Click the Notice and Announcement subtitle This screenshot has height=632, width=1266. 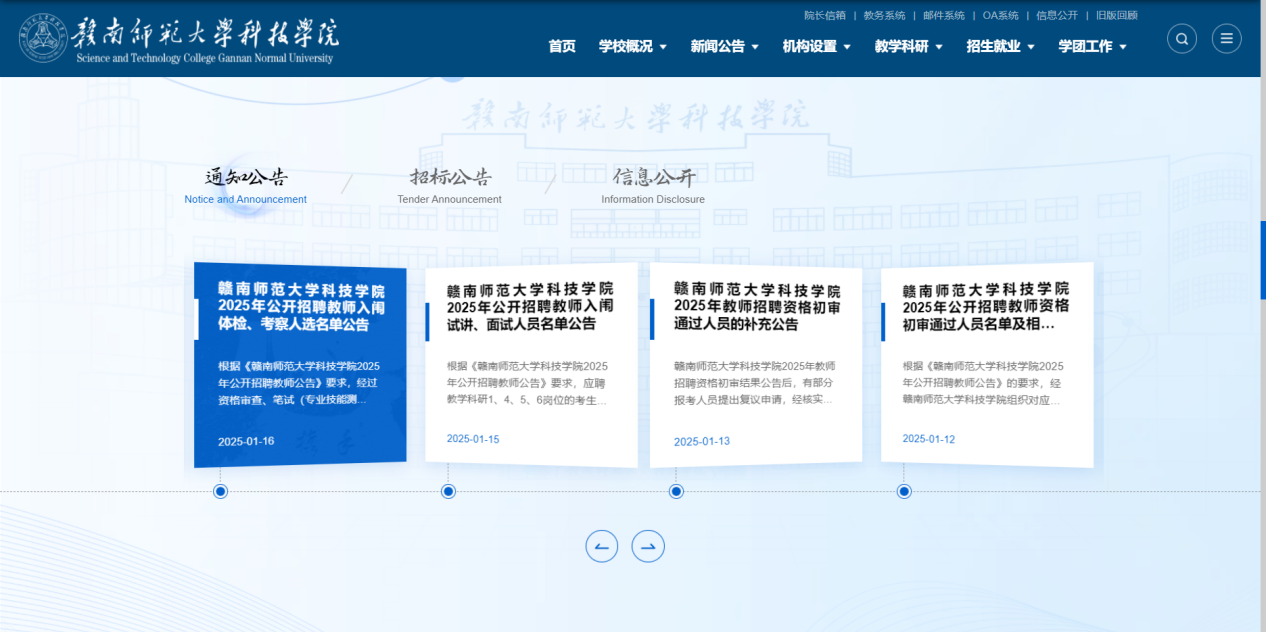point(246,199)
